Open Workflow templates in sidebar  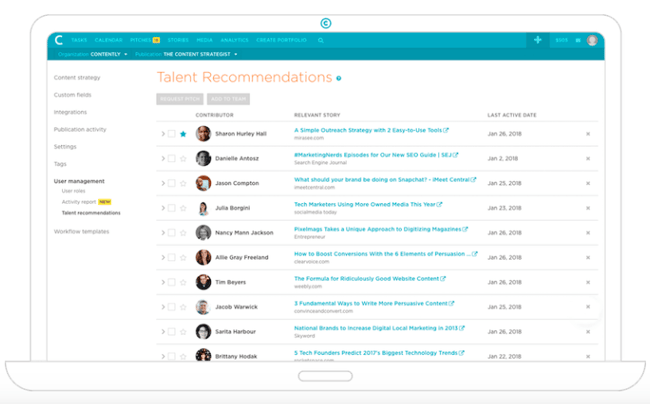(x=82, y=232)
